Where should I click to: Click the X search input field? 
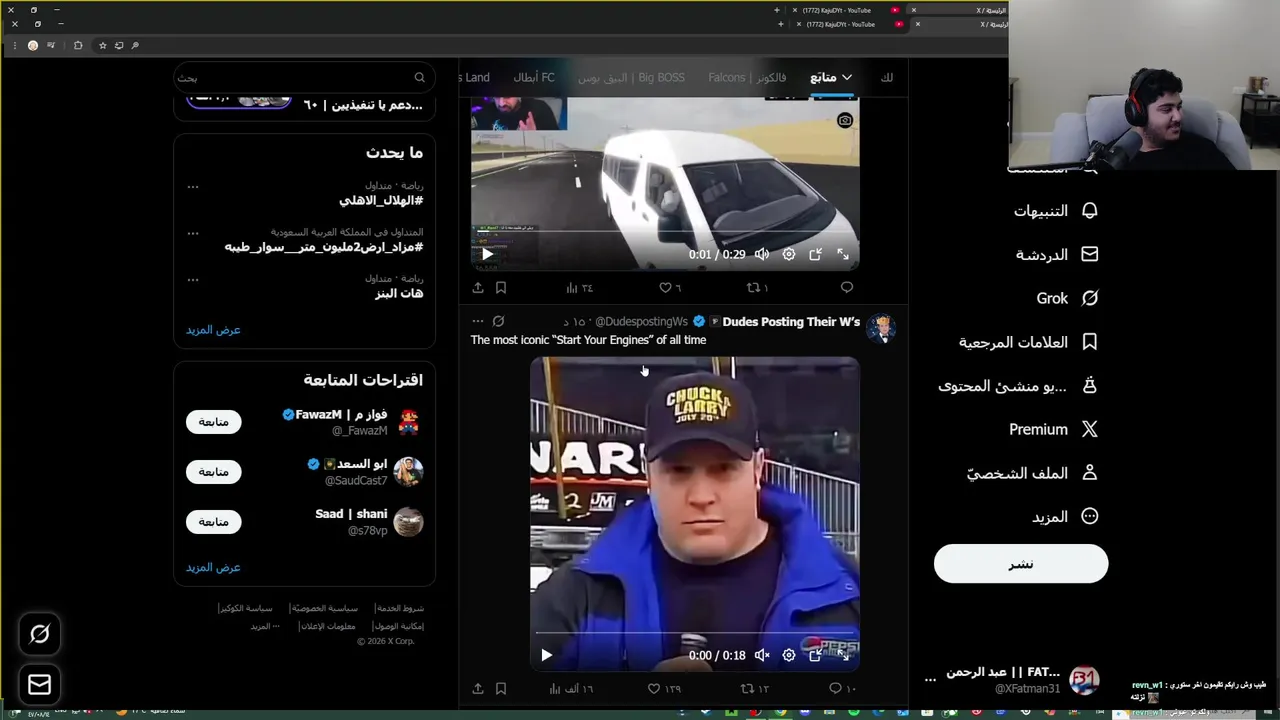pyautogui.click(x=305, y=77)
